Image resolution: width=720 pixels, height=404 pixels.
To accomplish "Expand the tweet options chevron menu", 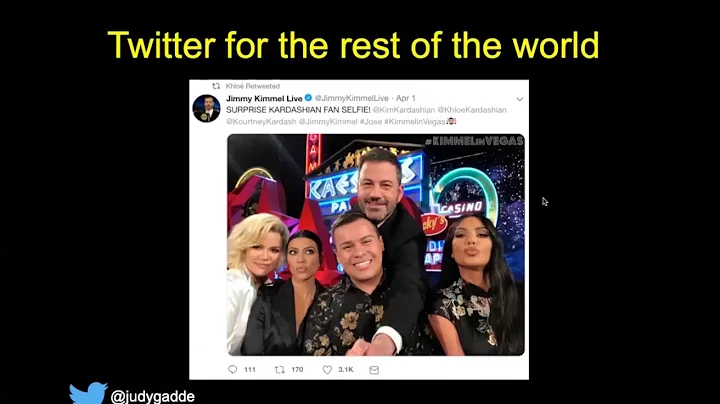I will [x=520, y=99].
